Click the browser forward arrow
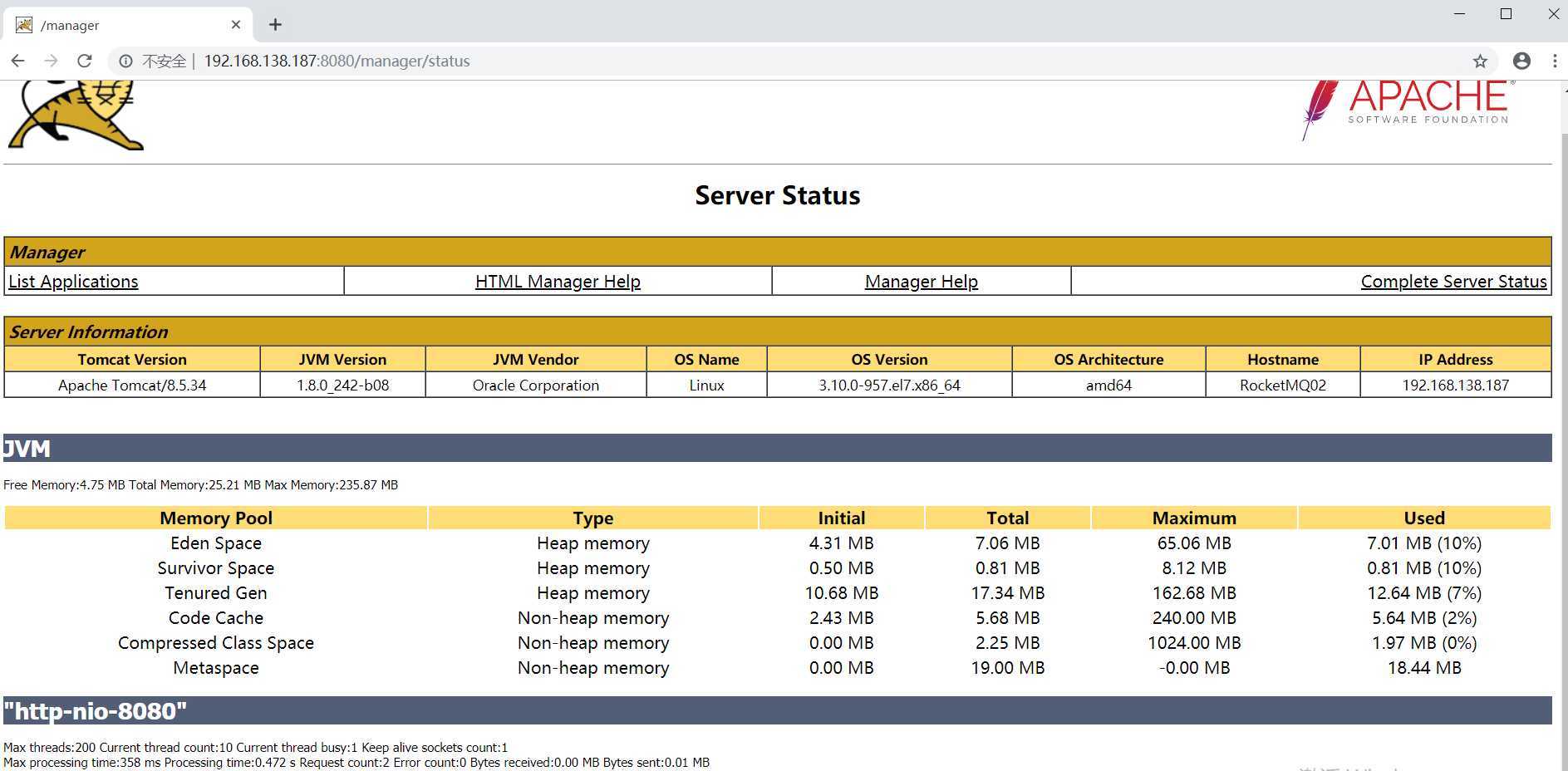Viewport: 1568px width, 771px height. tap(51, 61)
